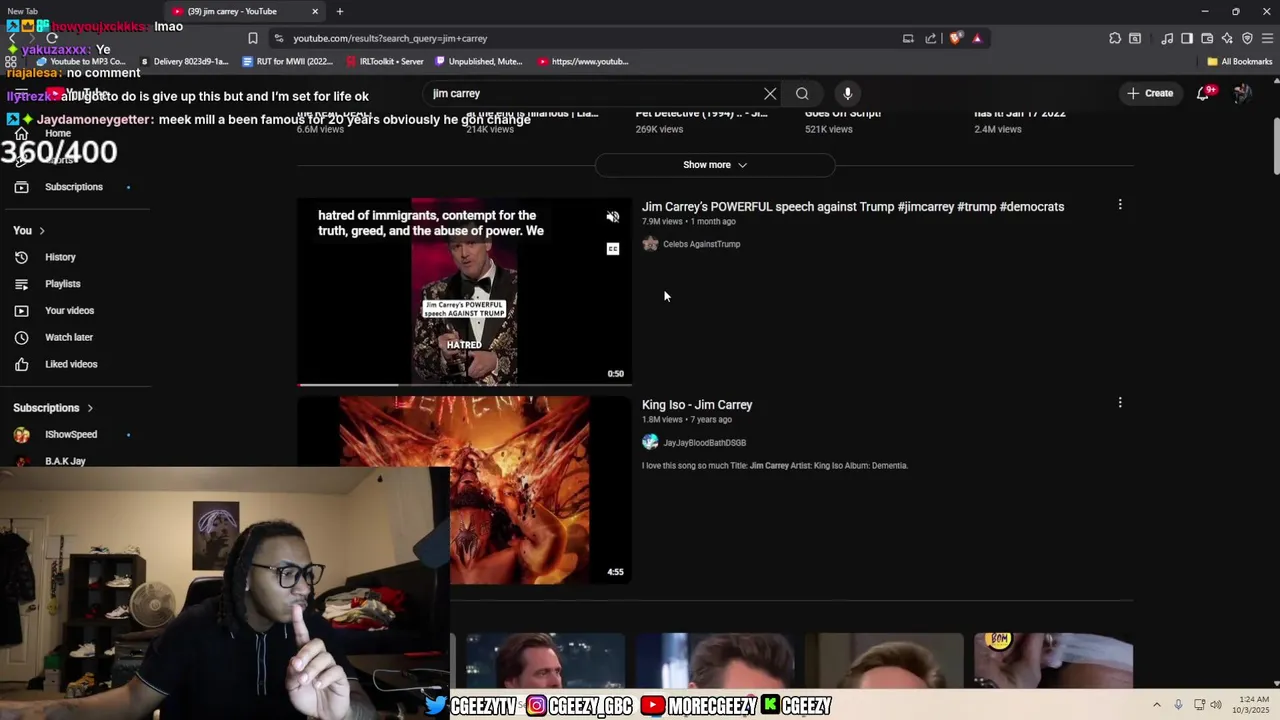Open the 'Delivery 8023d9' bookmark

click(x=183, y=61)
